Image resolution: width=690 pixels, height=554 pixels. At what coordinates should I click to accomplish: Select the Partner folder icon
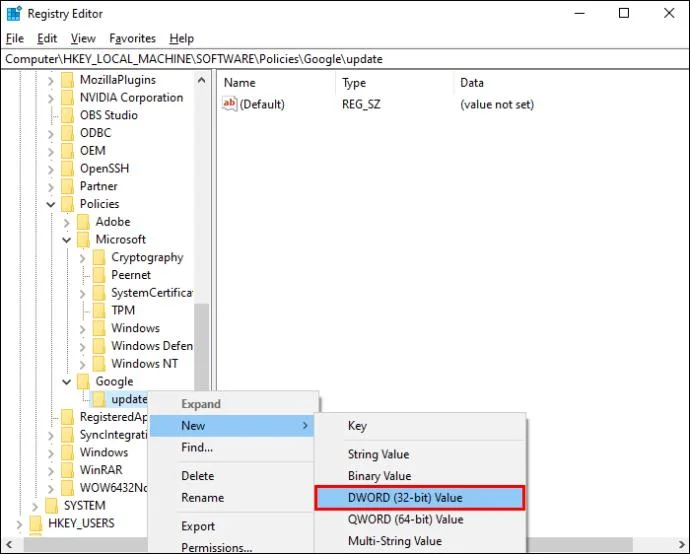pos(67,186)
